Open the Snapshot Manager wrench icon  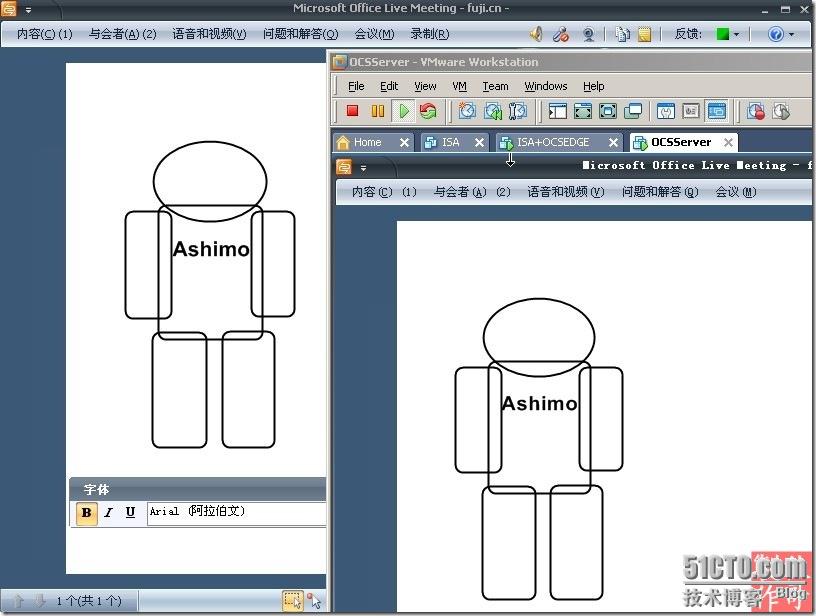click(518, 111)
